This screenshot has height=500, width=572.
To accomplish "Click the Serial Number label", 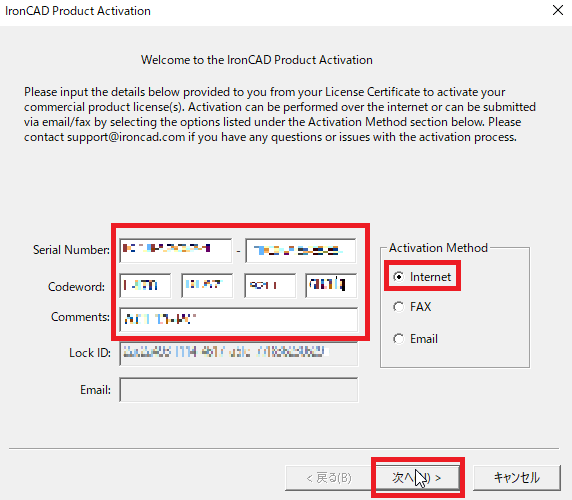I will pos(71,250).
